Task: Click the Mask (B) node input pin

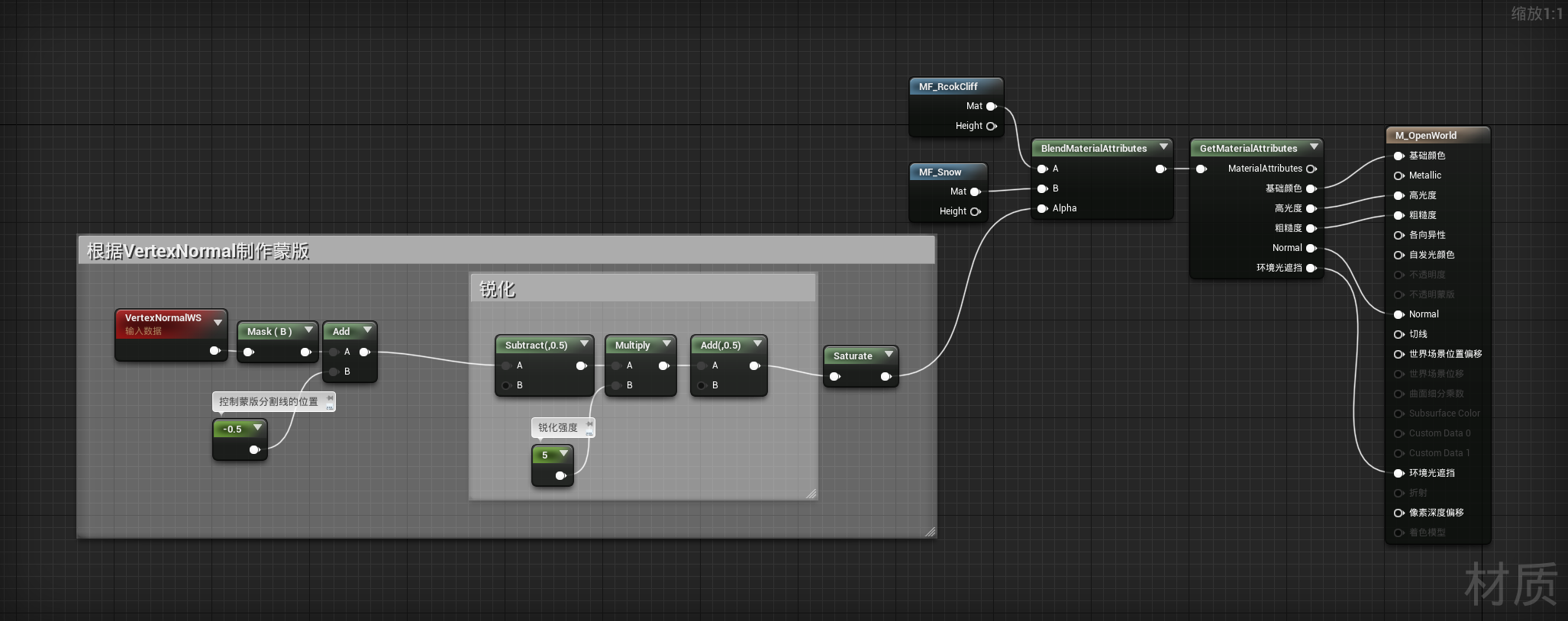Action: 248,352
